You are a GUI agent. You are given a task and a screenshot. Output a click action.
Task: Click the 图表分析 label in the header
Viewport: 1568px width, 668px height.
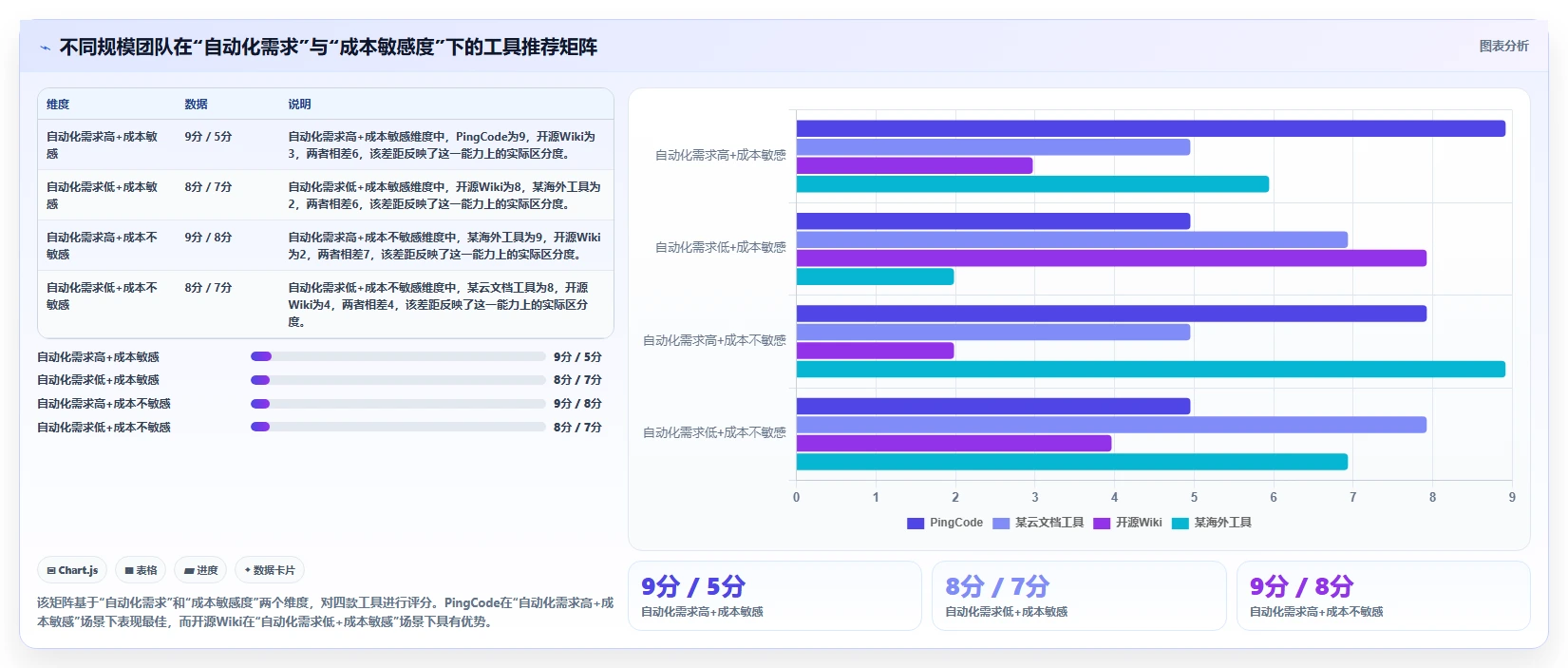point(1503,46)
